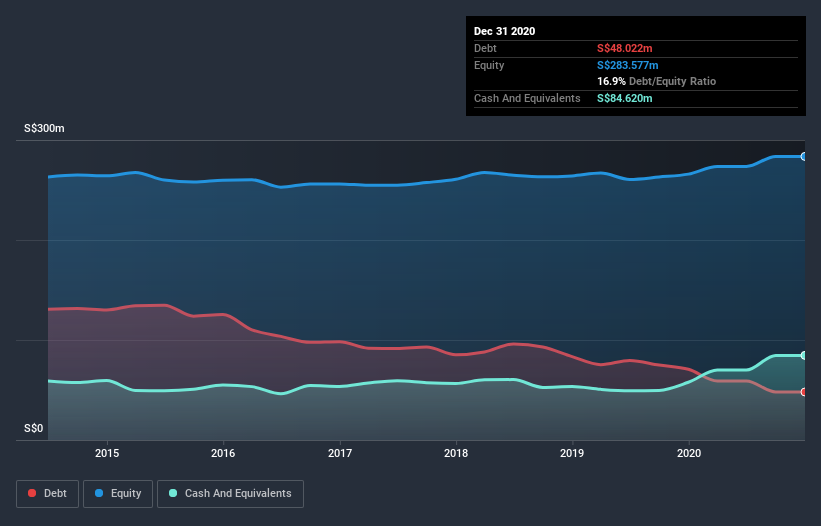Viewport: 821px width, 526px height.
Task: Click the 2016 x-axis label
Action: (x=223, y=453)
